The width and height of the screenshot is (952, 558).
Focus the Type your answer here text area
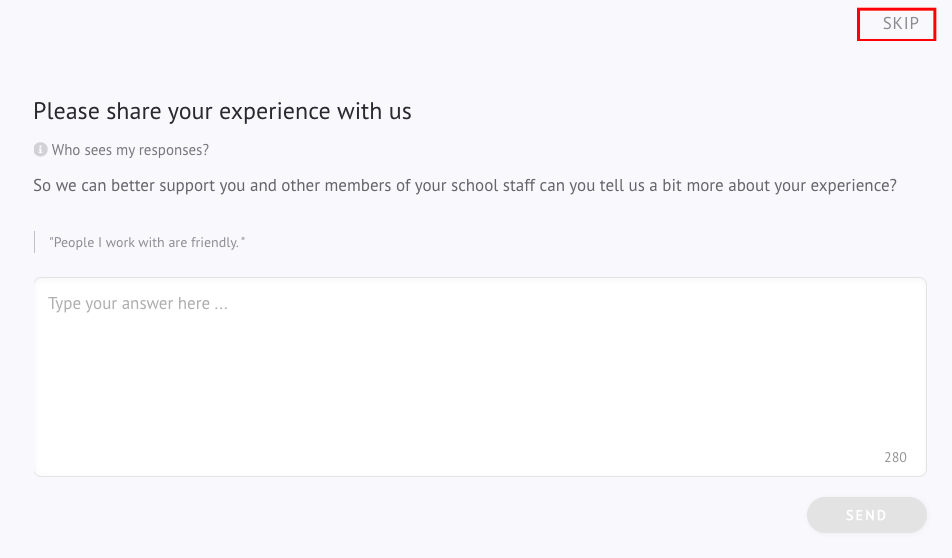(x=480, y=376)
